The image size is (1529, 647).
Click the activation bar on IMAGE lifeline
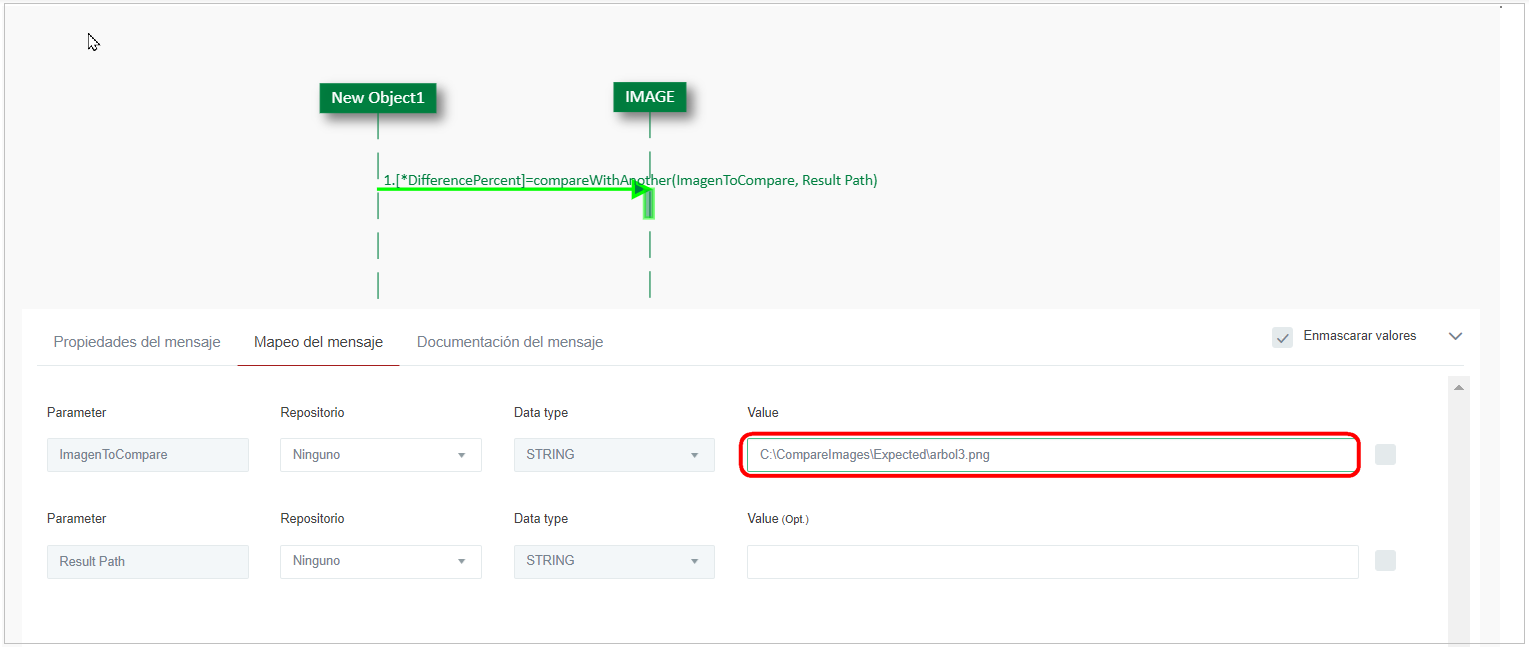click(x=649, y=203)
